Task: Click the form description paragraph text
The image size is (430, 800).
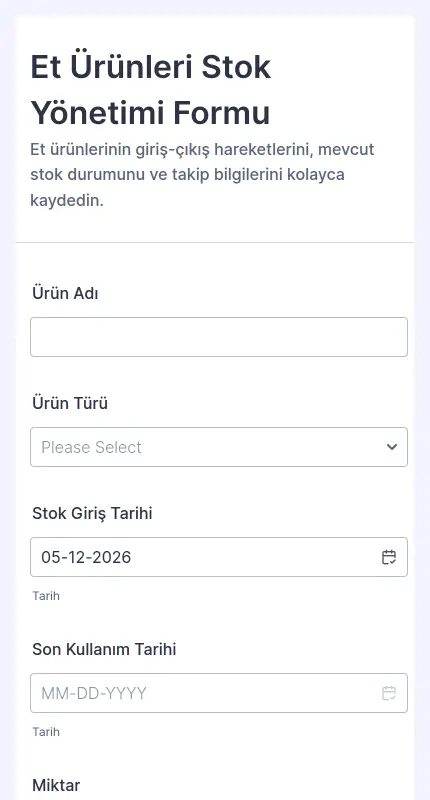Action: [x=202, y=175]
